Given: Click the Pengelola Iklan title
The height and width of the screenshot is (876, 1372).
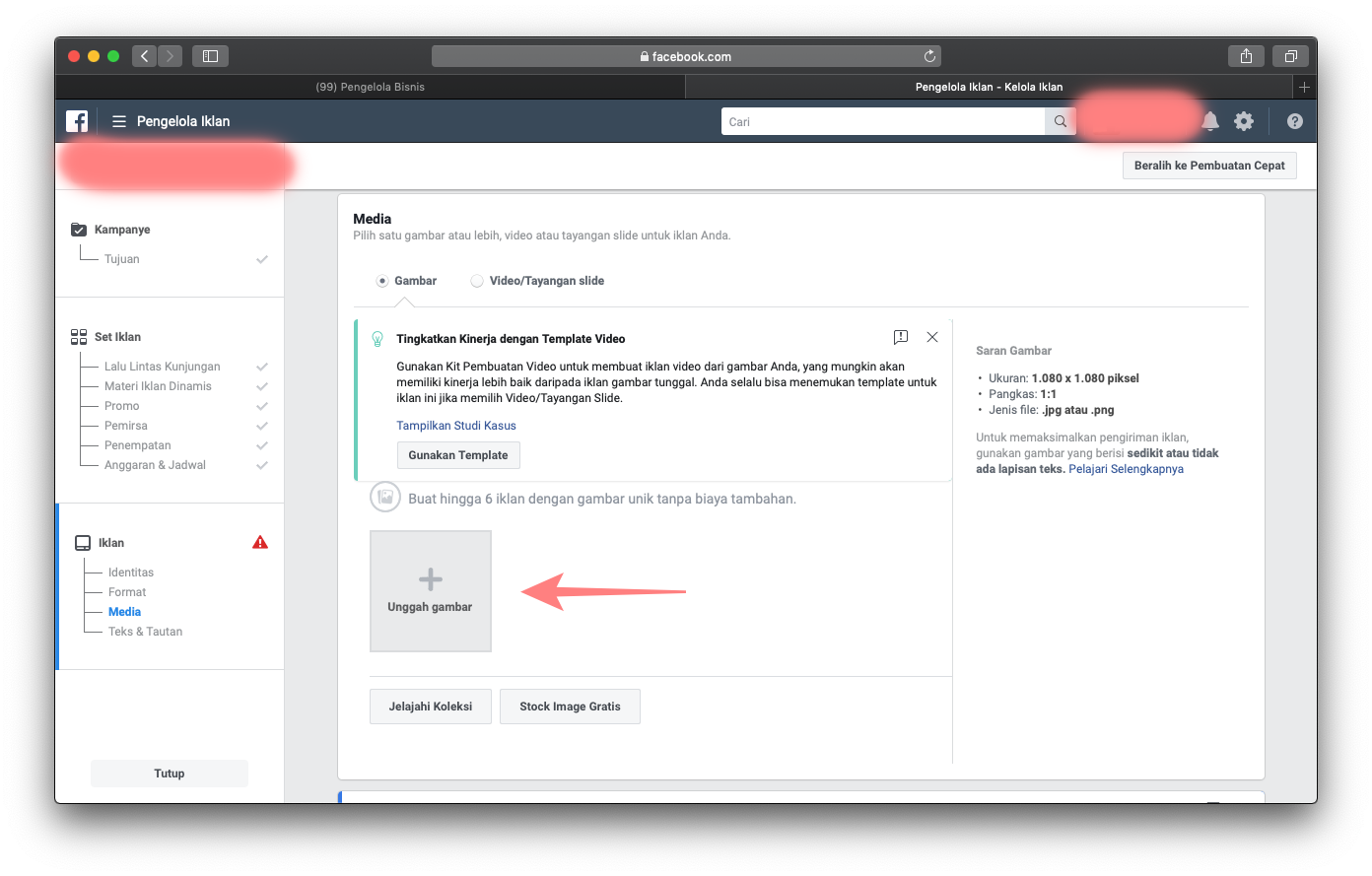Looking at the screenshot, I should [x=183, y=121].
